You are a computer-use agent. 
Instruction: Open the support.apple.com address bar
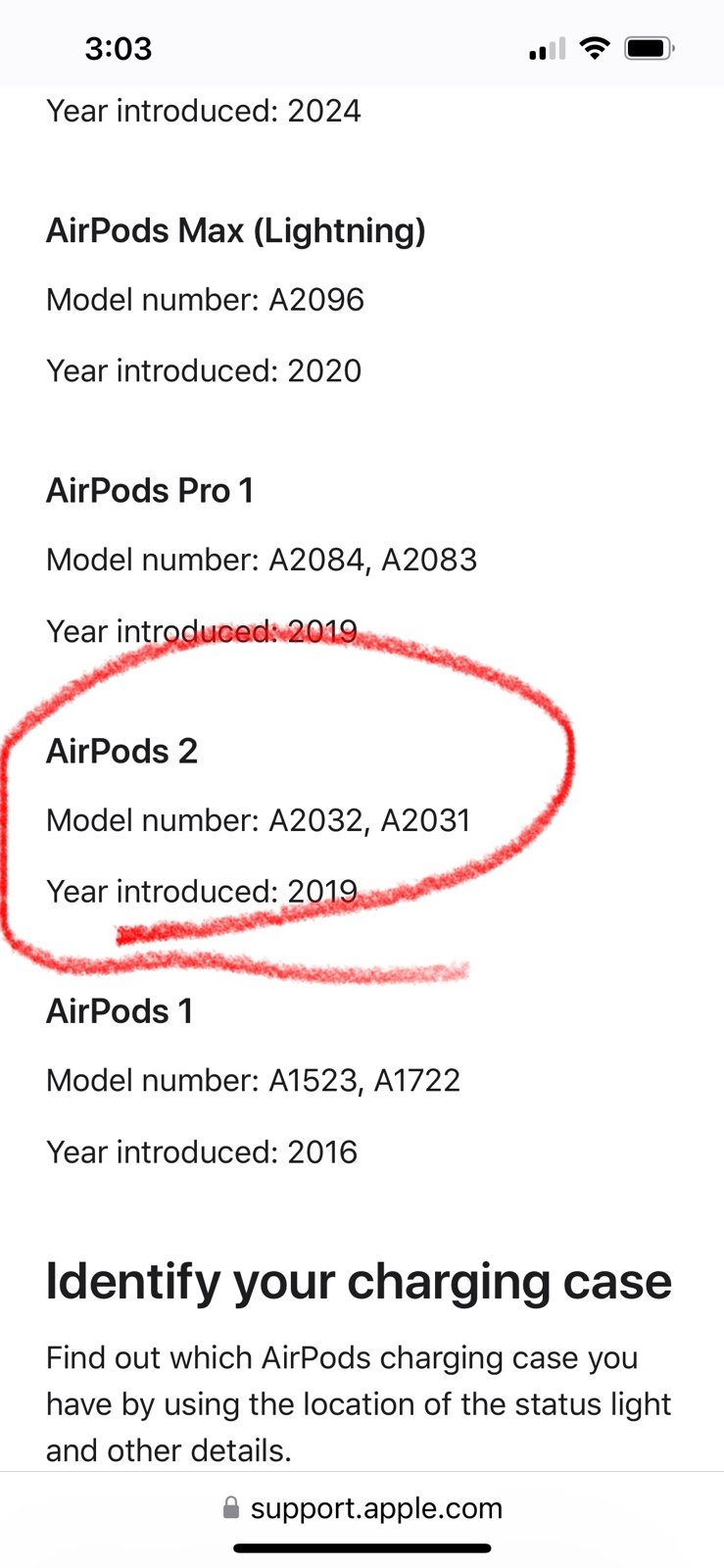362,1507
